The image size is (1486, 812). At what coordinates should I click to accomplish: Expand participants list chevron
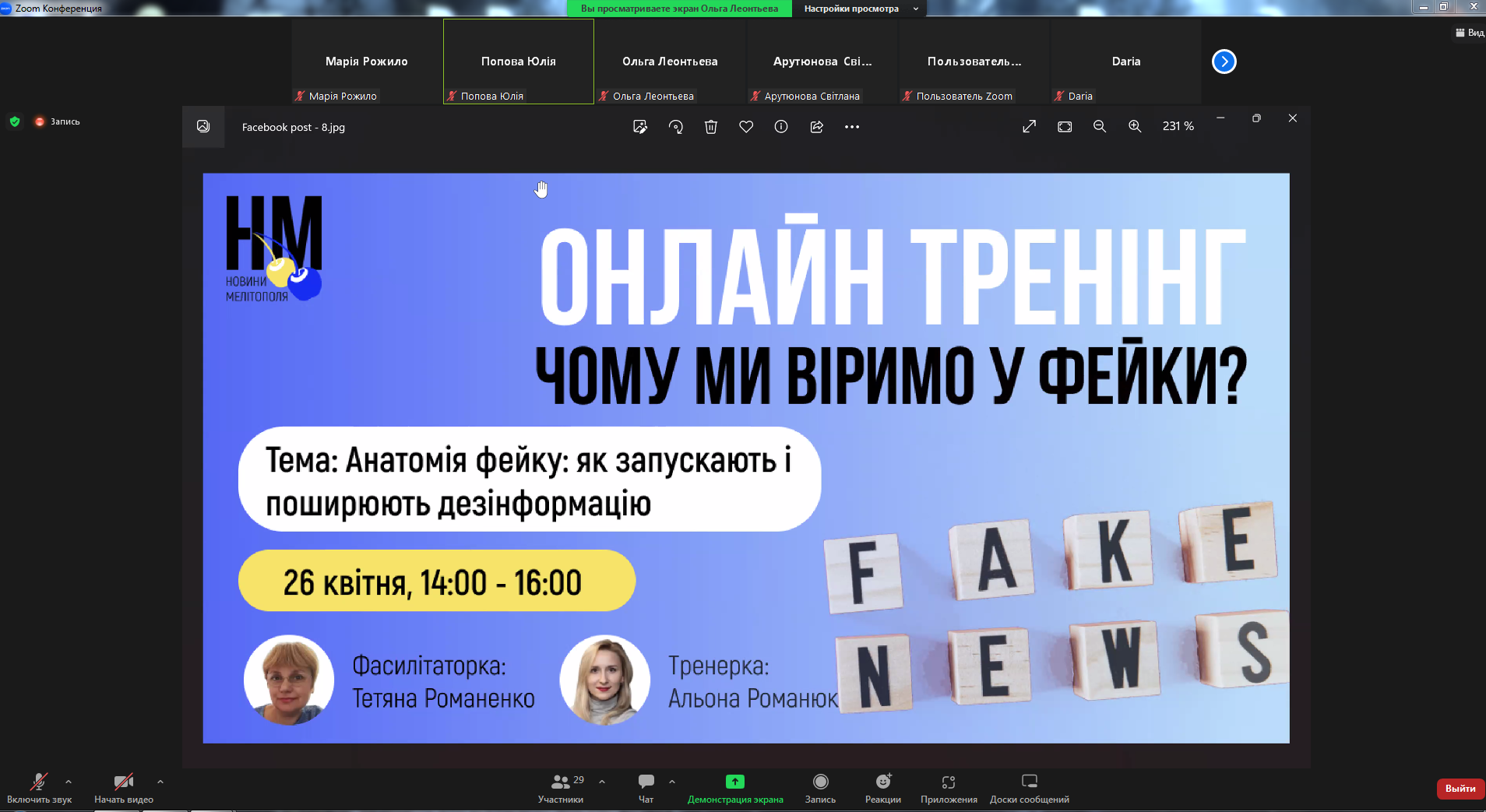tap(600, 781)
